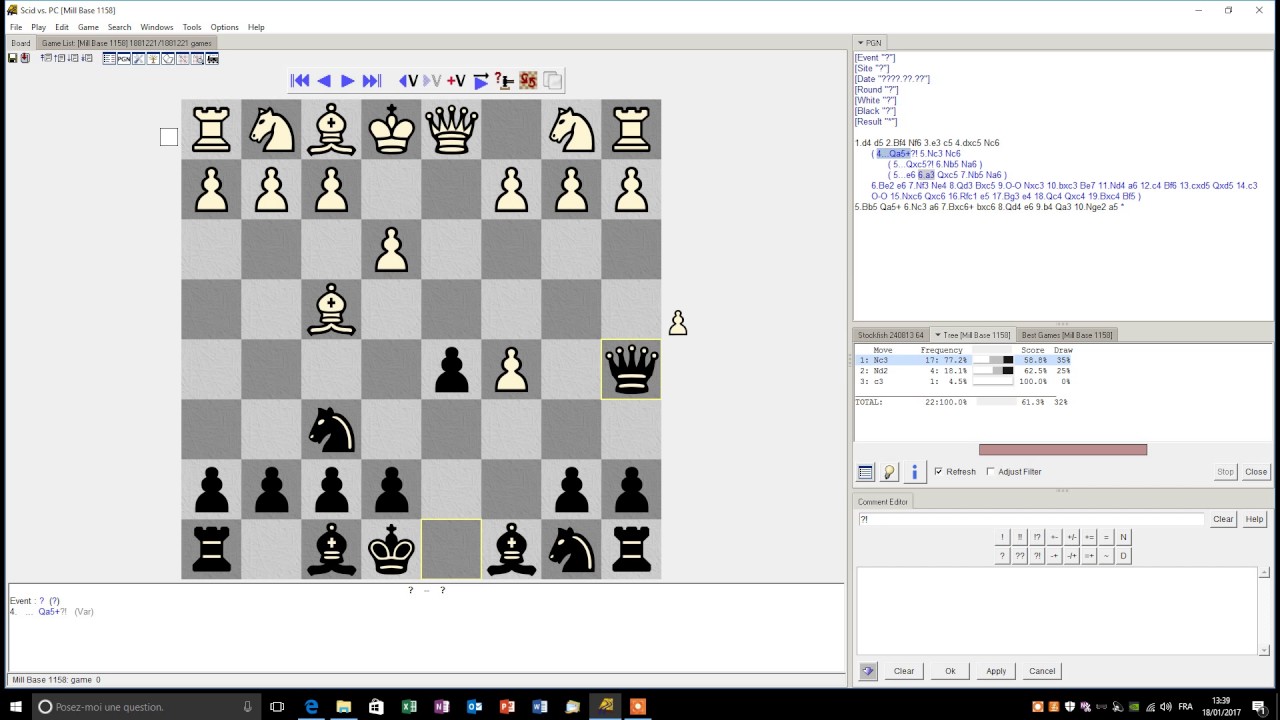The height and width of the screenshot is (720, 1280).
Task: Open the PGN window toolbar icon
Action: (x=124, y=59)
